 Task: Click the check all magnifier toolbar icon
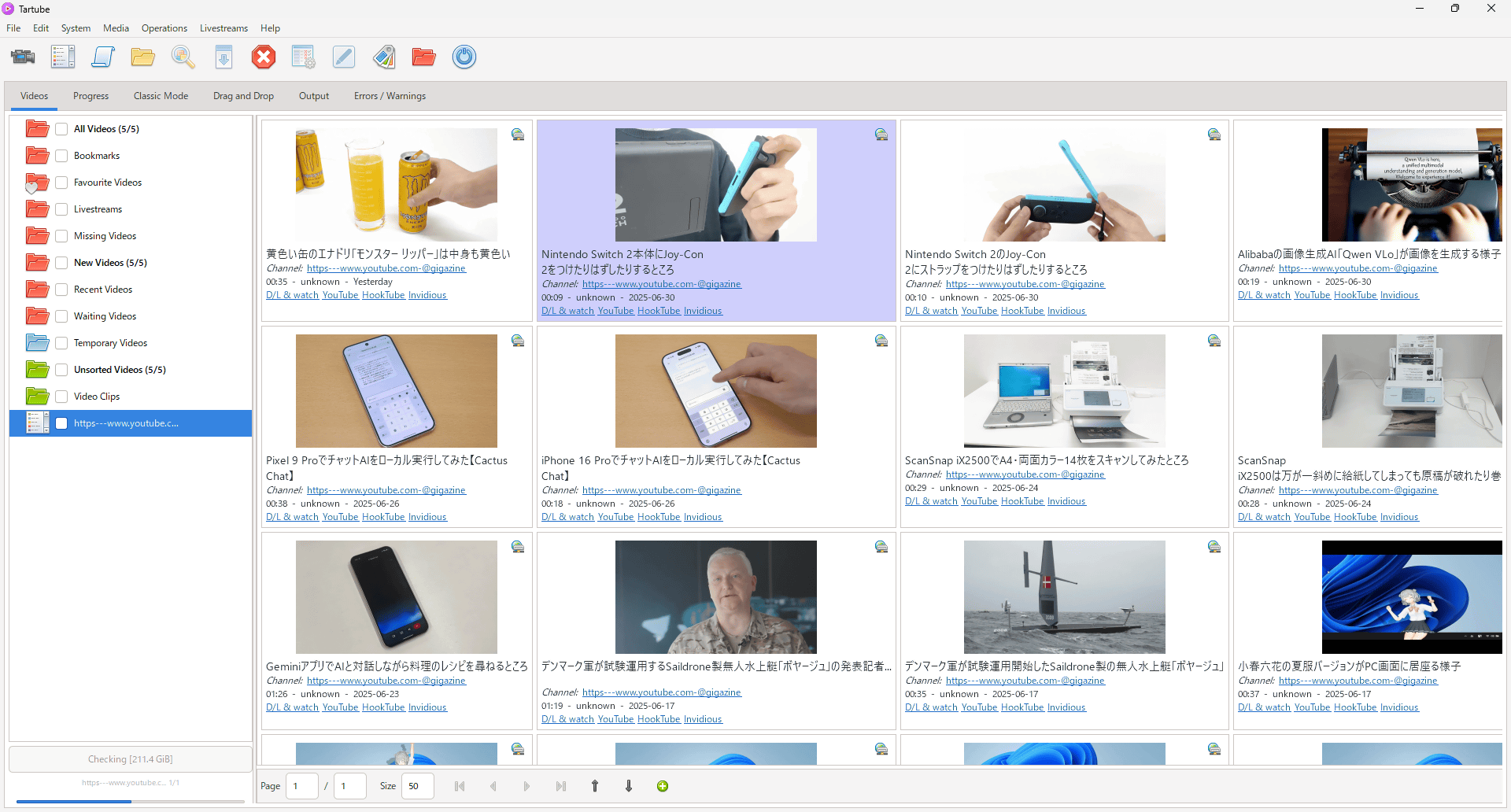coord(183,57)
